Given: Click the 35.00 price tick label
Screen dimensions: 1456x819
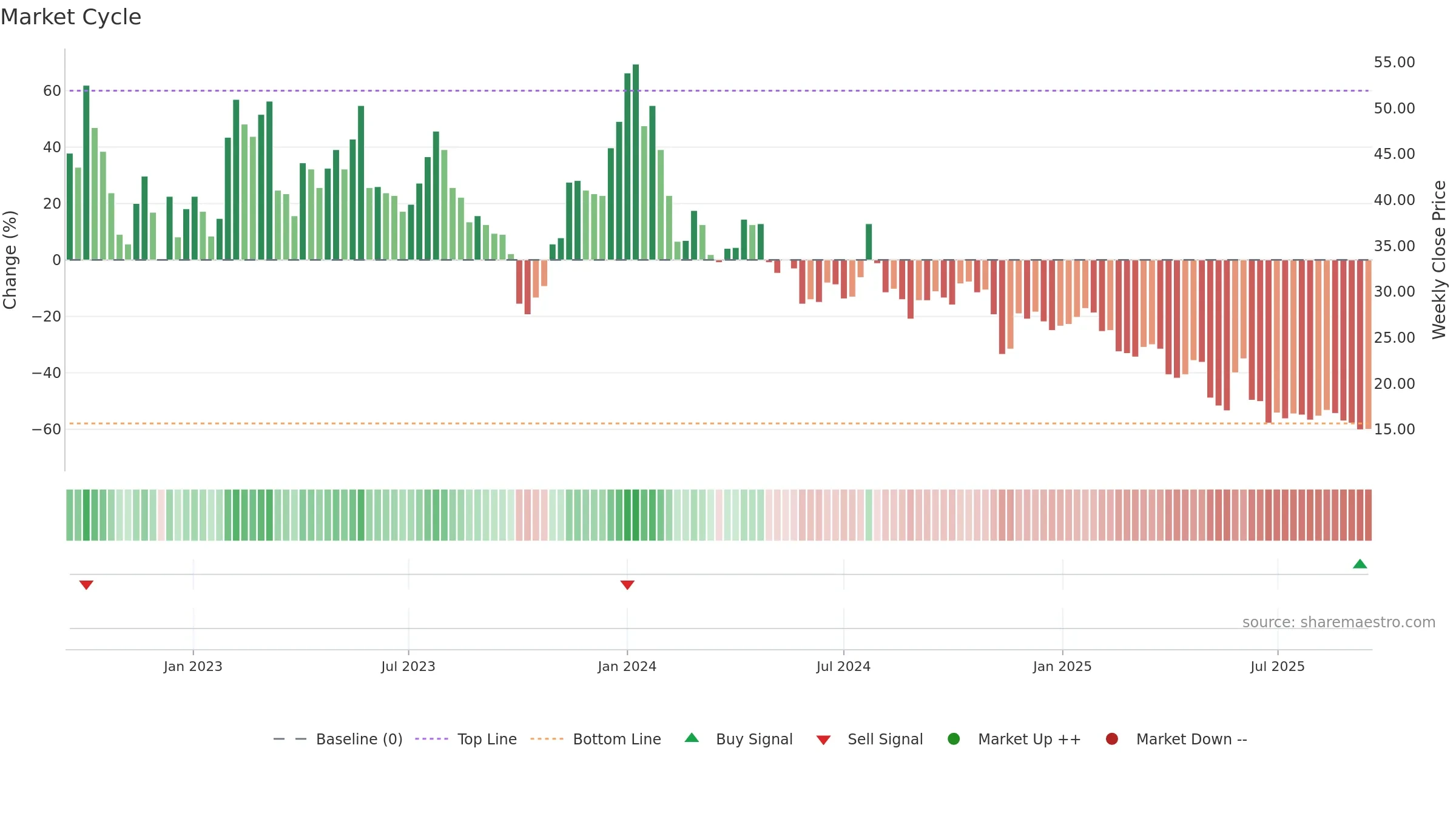Looking at the screenshot, I should [x=1394, y=246].
